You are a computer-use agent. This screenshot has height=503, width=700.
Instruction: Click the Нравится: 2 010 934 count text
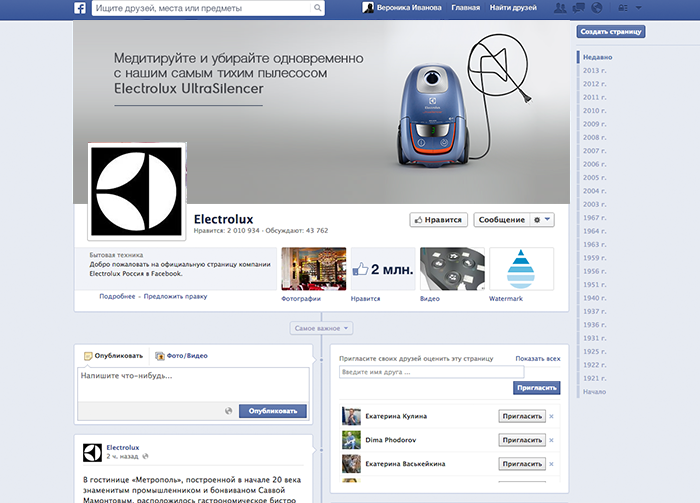tap(227, 231)
